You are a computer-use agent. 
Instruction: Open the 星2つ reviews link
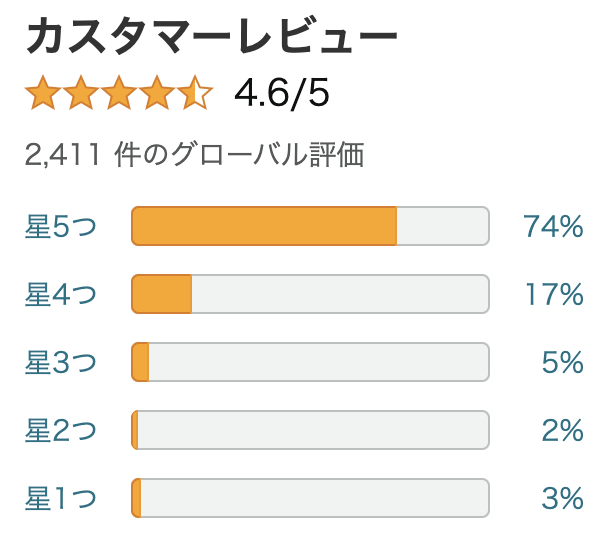pyautogui.click(x=61, y=430)
